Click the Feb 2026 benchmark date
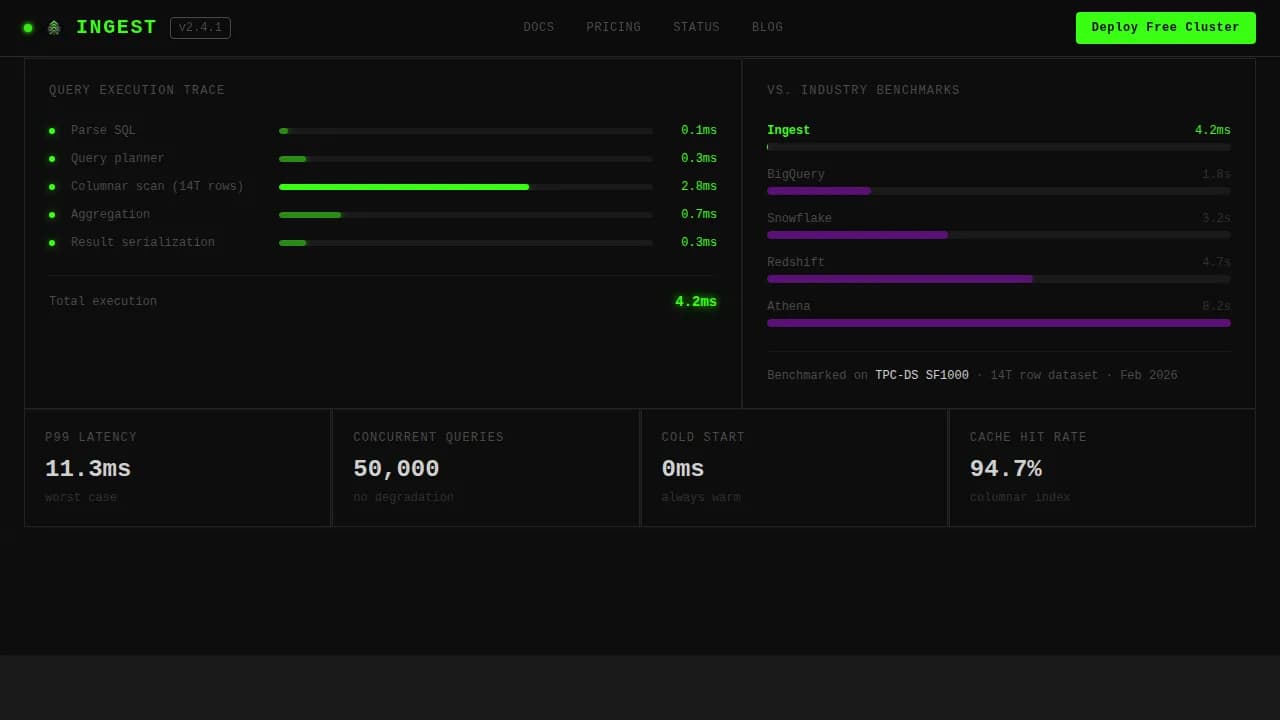Screen dimensions: 1280x720 coord(1149,376)
